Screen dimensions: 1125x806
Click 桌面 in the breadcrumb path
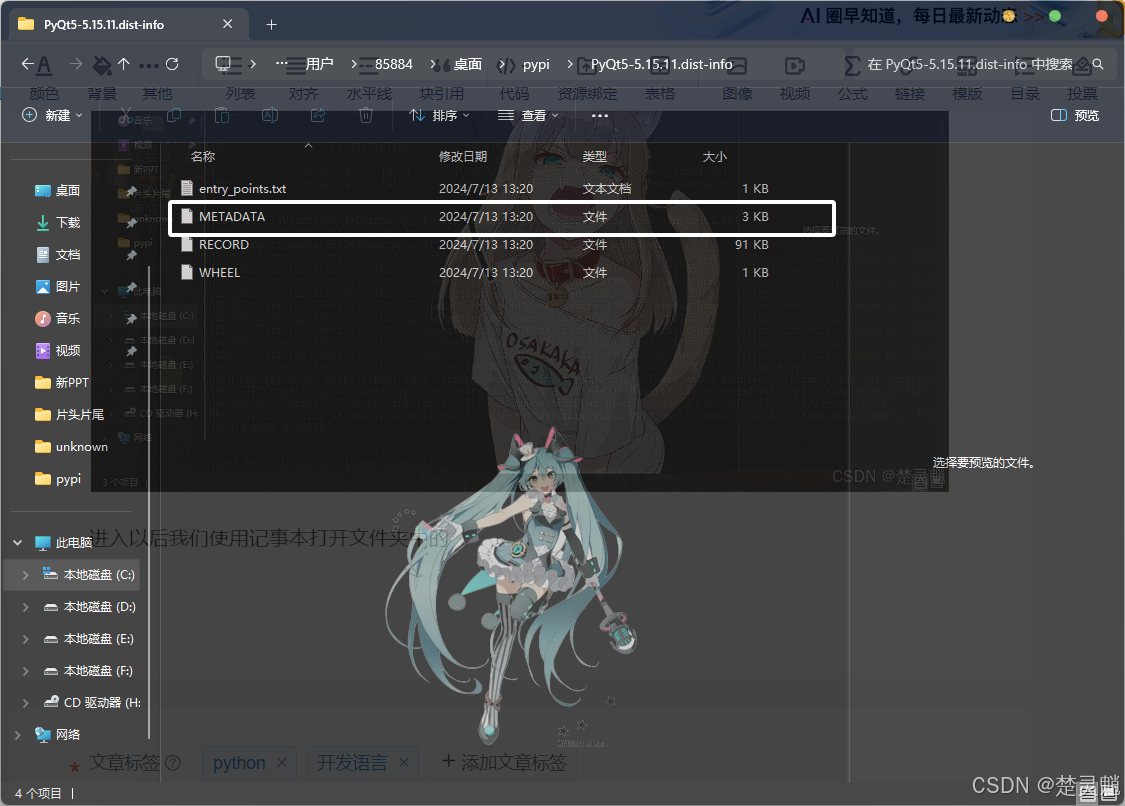(x=468, y=64)
